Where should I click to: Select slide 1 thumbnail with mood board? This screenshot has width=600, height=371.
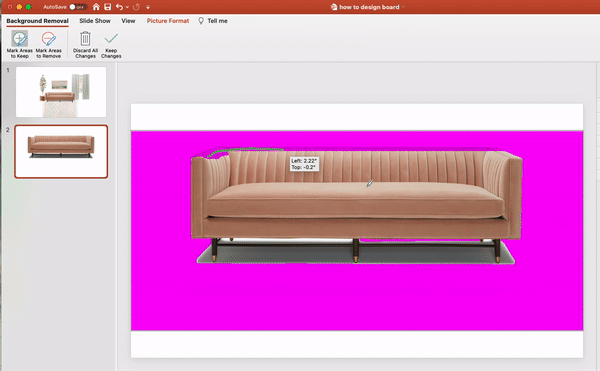click(x=61, y=92)
